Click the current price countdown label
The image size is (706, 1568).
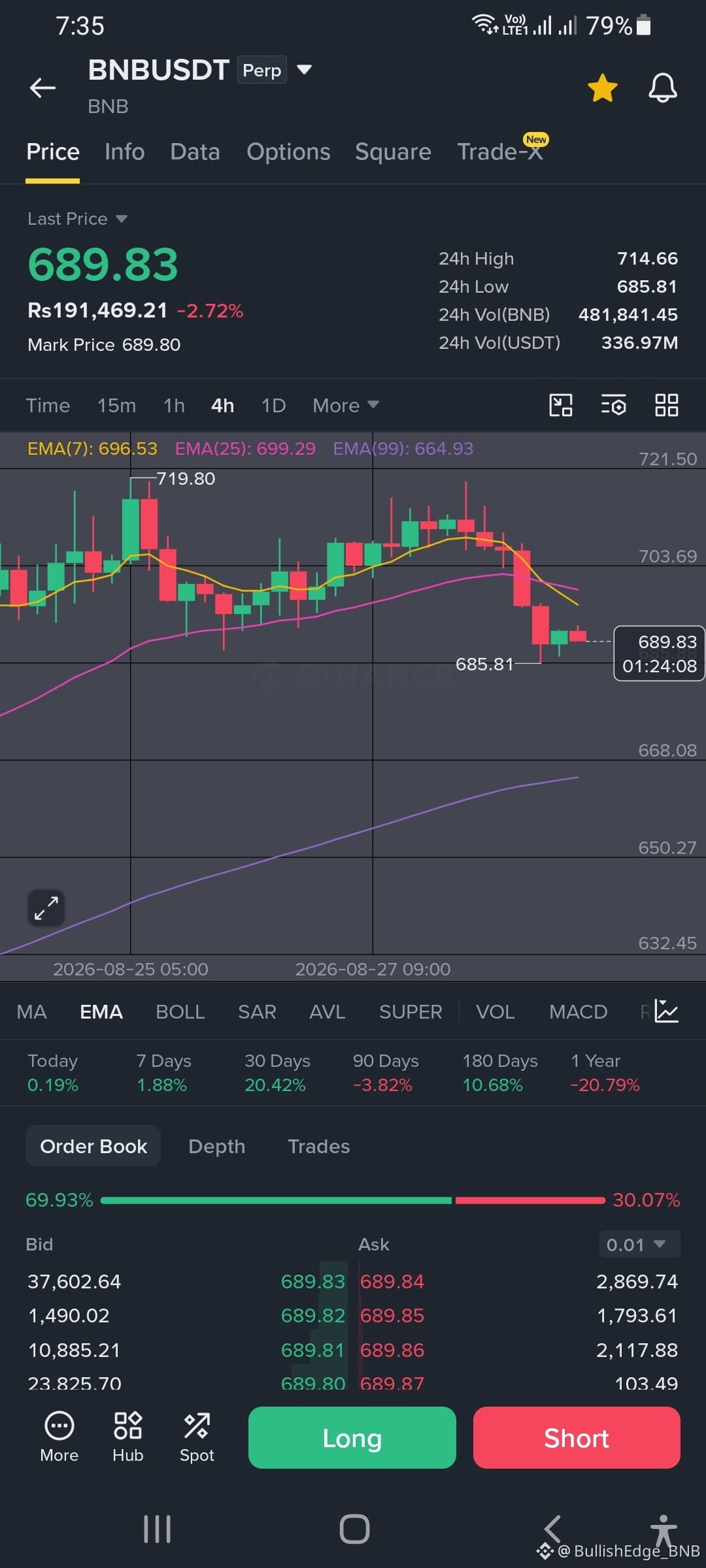659,653
